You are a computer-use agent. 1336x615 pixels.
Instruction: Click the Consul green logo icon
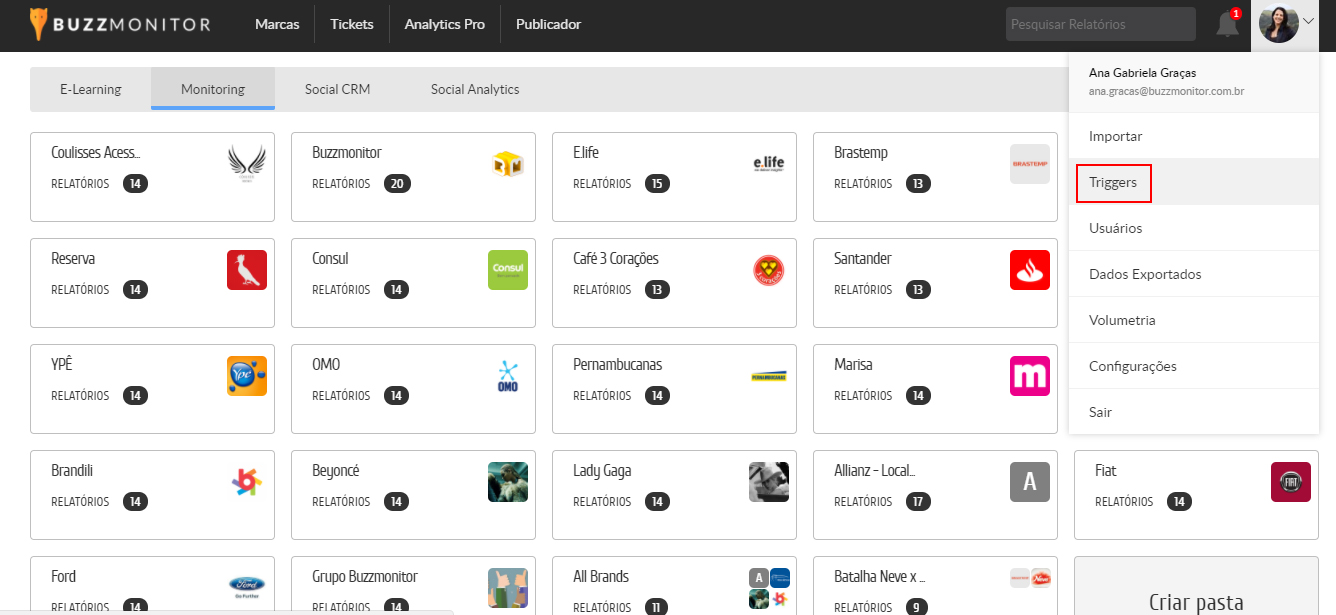point(507,270)
